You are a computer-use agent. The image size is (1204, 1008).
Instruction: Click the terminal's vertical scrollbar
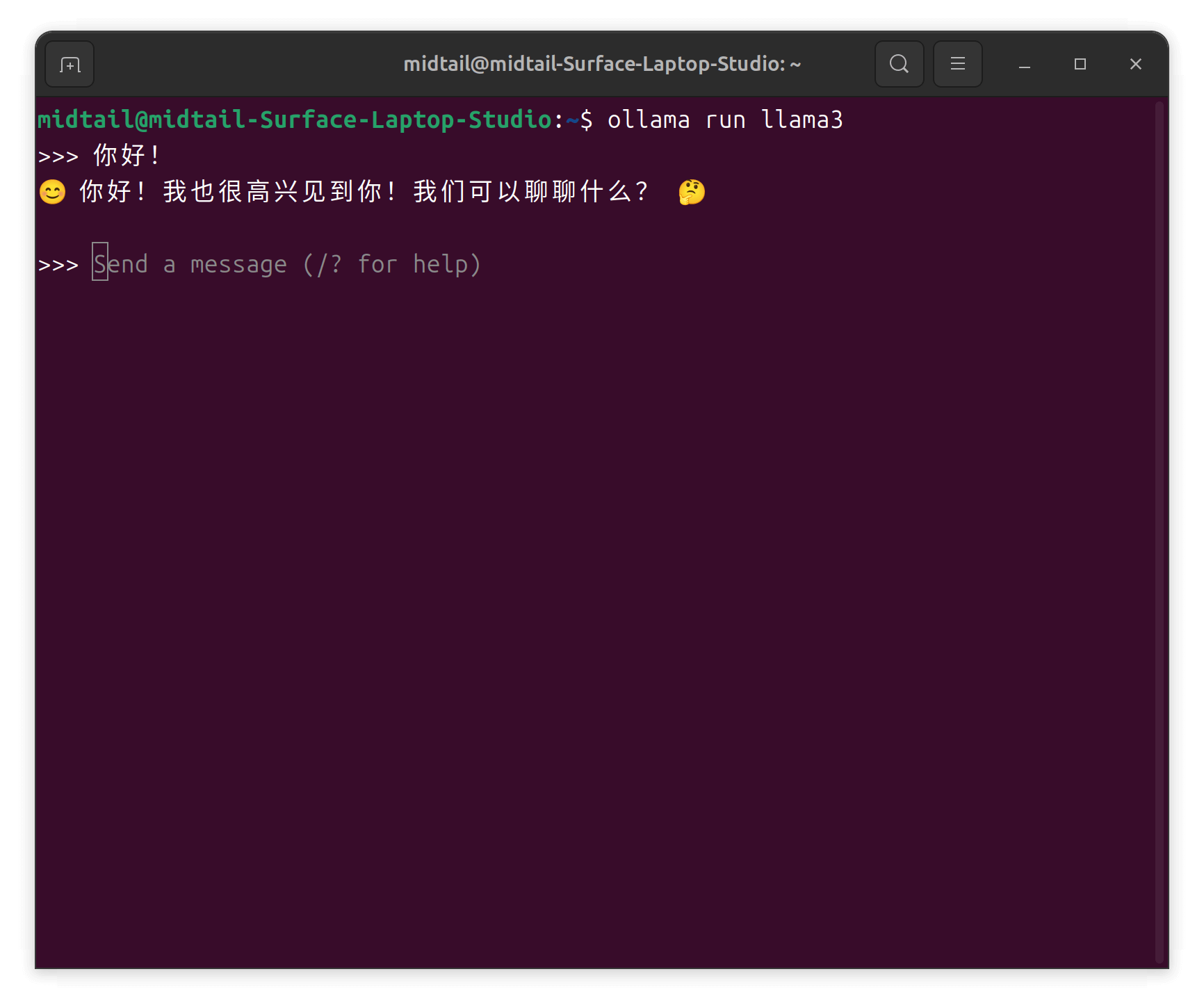[x=1159, y=528]
